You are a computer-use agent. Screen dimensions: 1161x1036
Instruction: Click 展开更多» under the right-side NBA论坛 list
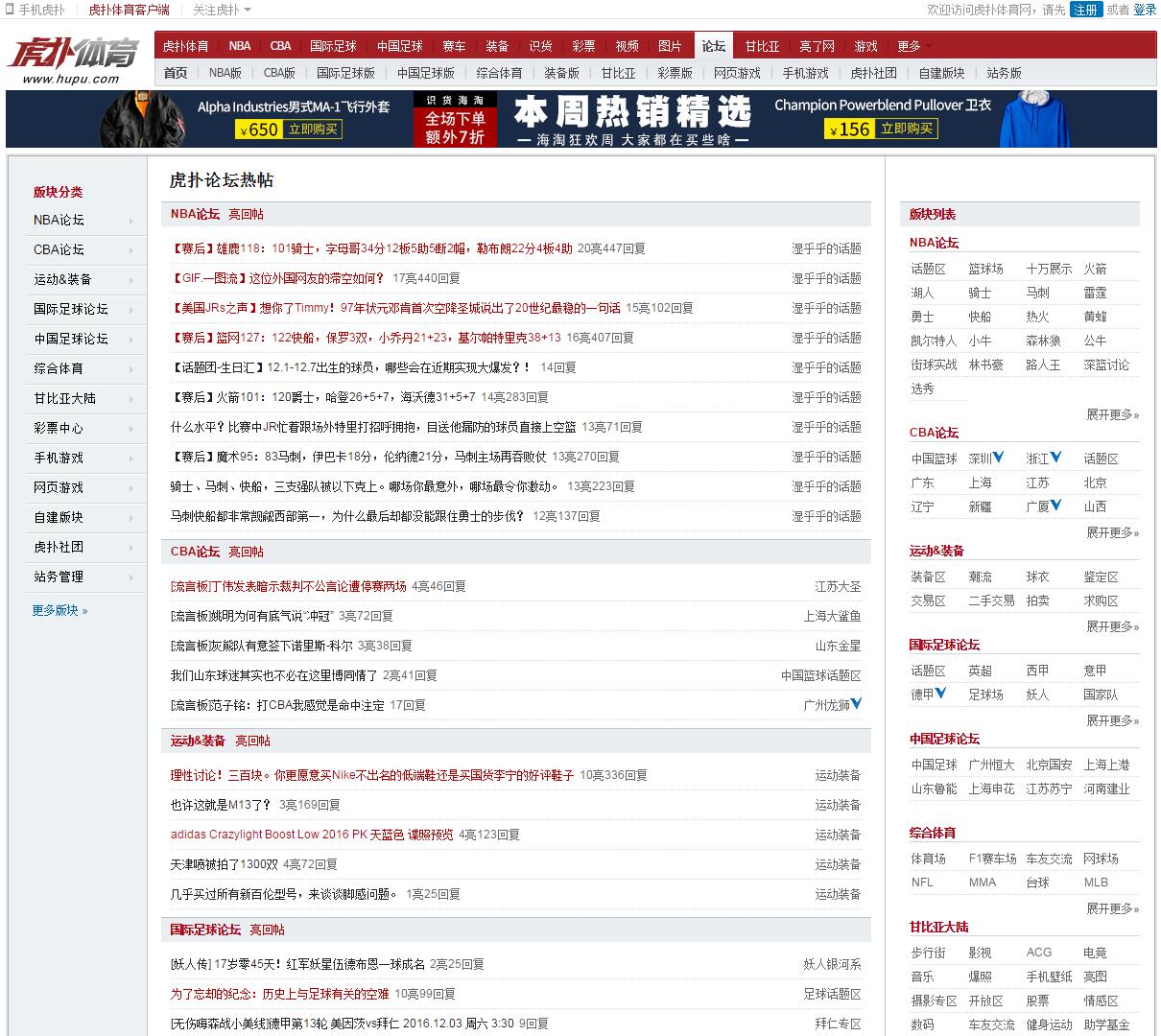pyautogui.click(x=1112, y=414)
